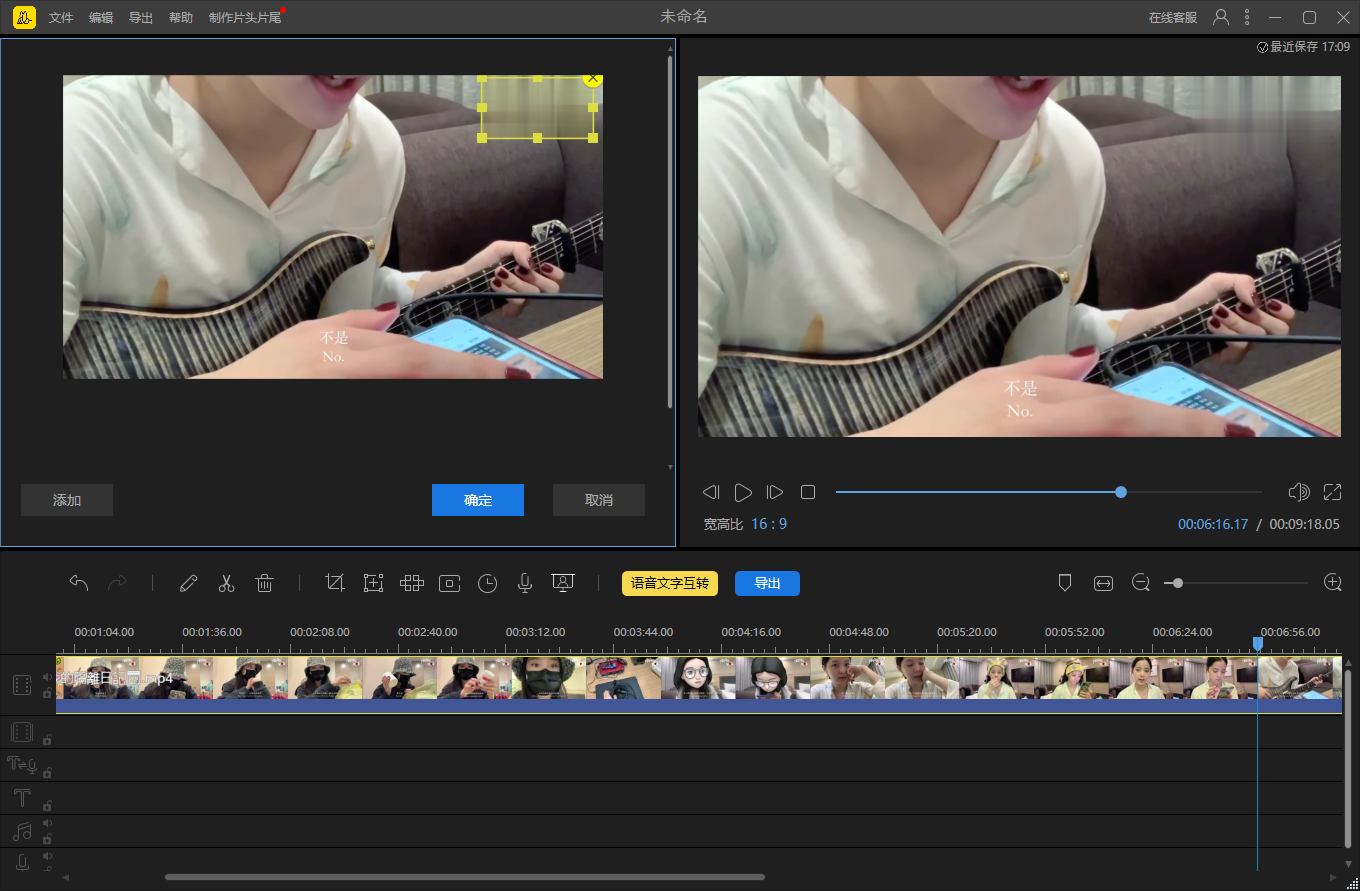
Task: Open the 编辑 menu
Action: 101,18
